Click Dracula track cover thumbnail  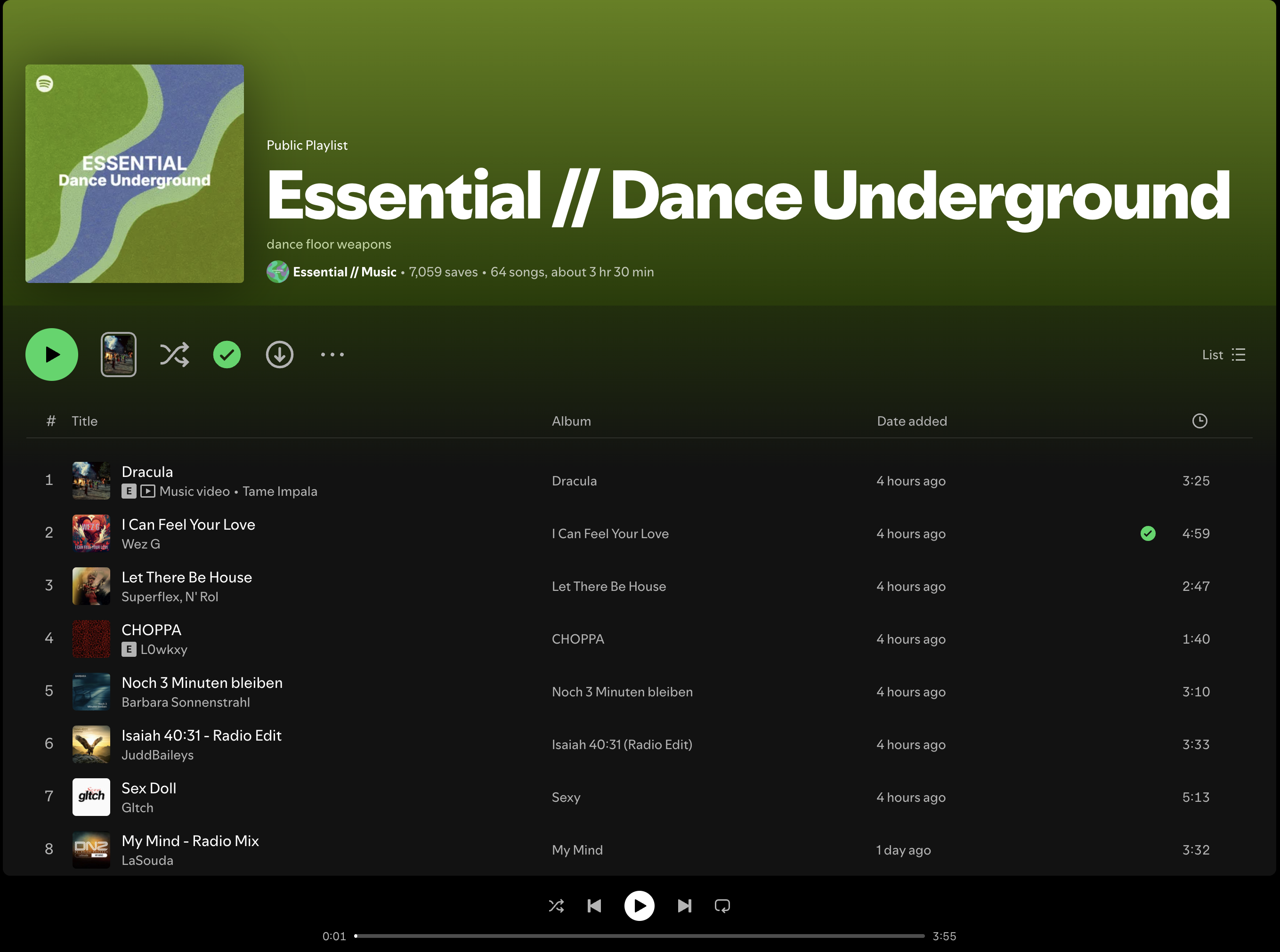click(91, 480)
